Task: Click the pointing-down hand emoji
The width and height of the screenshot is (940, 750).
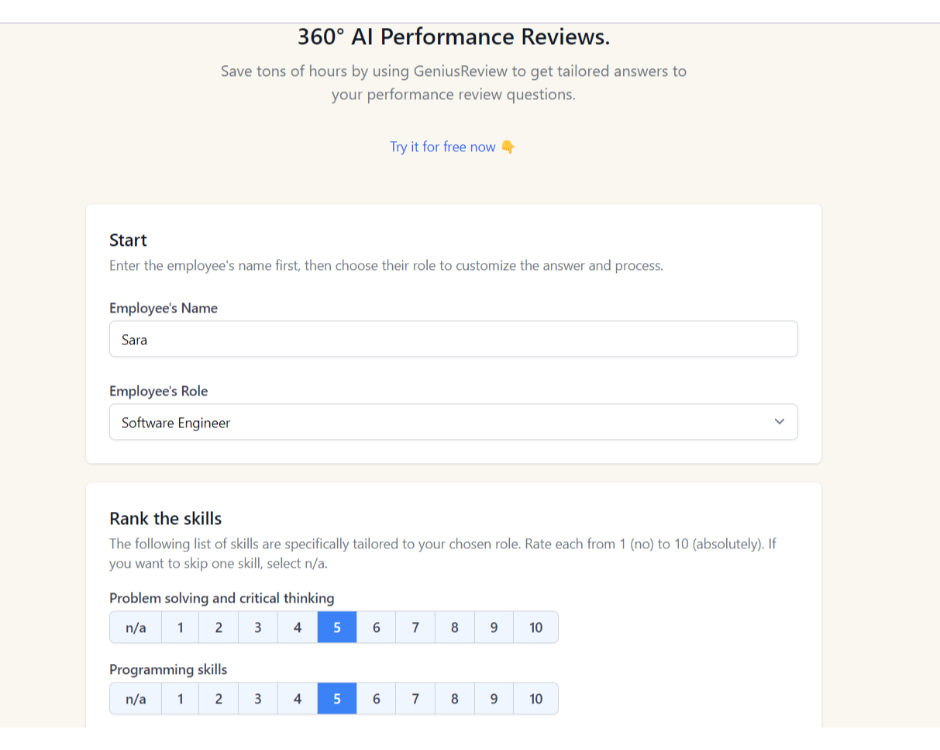Action: [508, 147]
